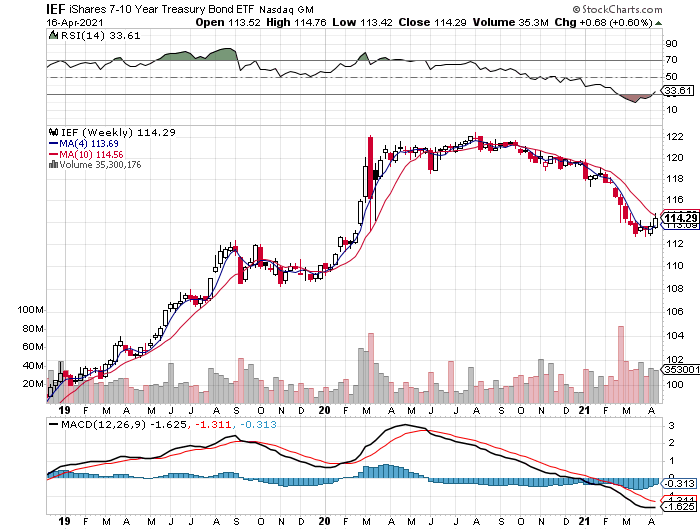Viewport: 700px width, 530px height.
Task: Click the blue MA(4) 113.69 legend entry
Action: (x=83, y=144)
